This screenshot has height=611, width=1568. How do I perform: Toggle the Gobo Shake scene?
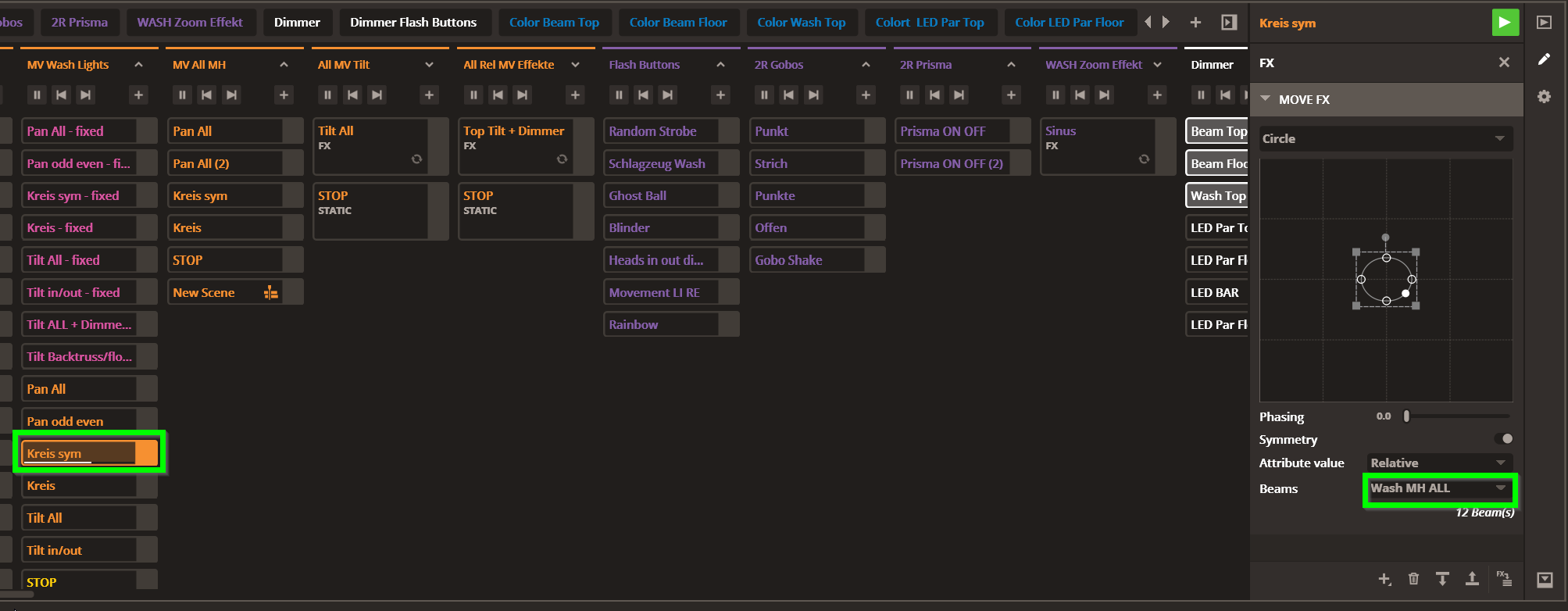tap(875, 260)
